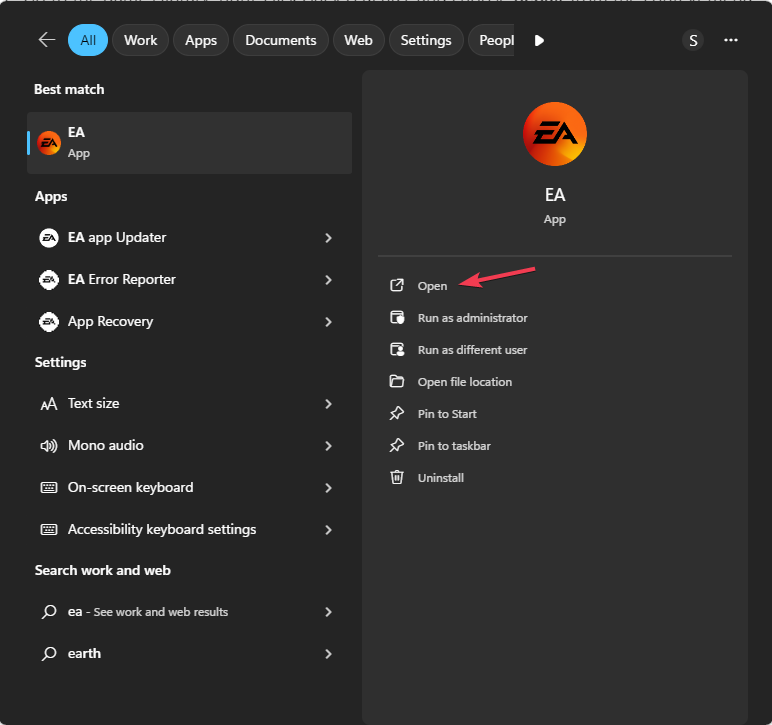This screenshot has height=725, width=772.
Task: Pin EA to taskbar
Action: tap(454, 446)
